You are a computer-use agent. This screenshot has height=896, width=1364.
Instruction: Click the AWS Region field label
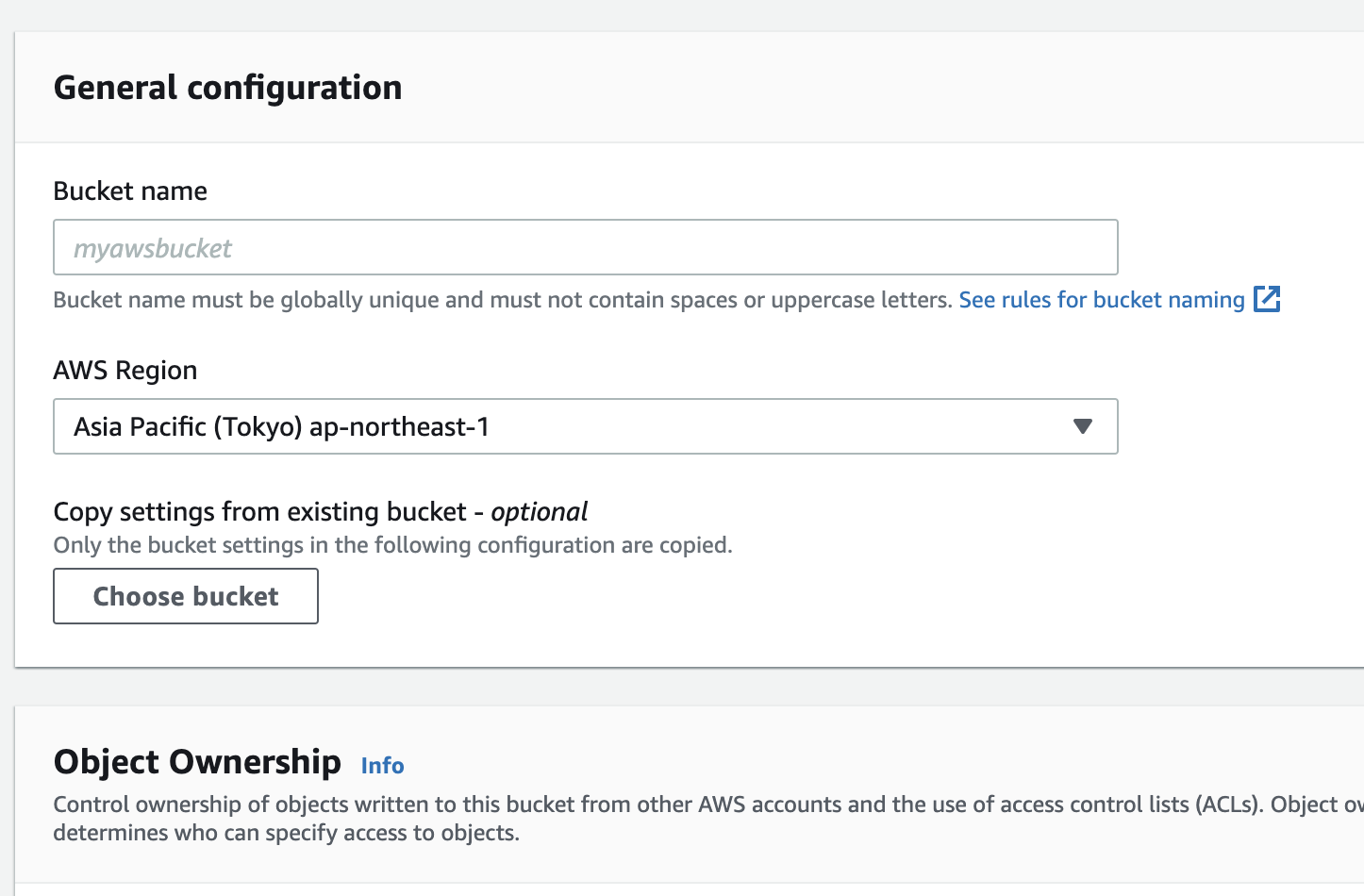(125, 371)
